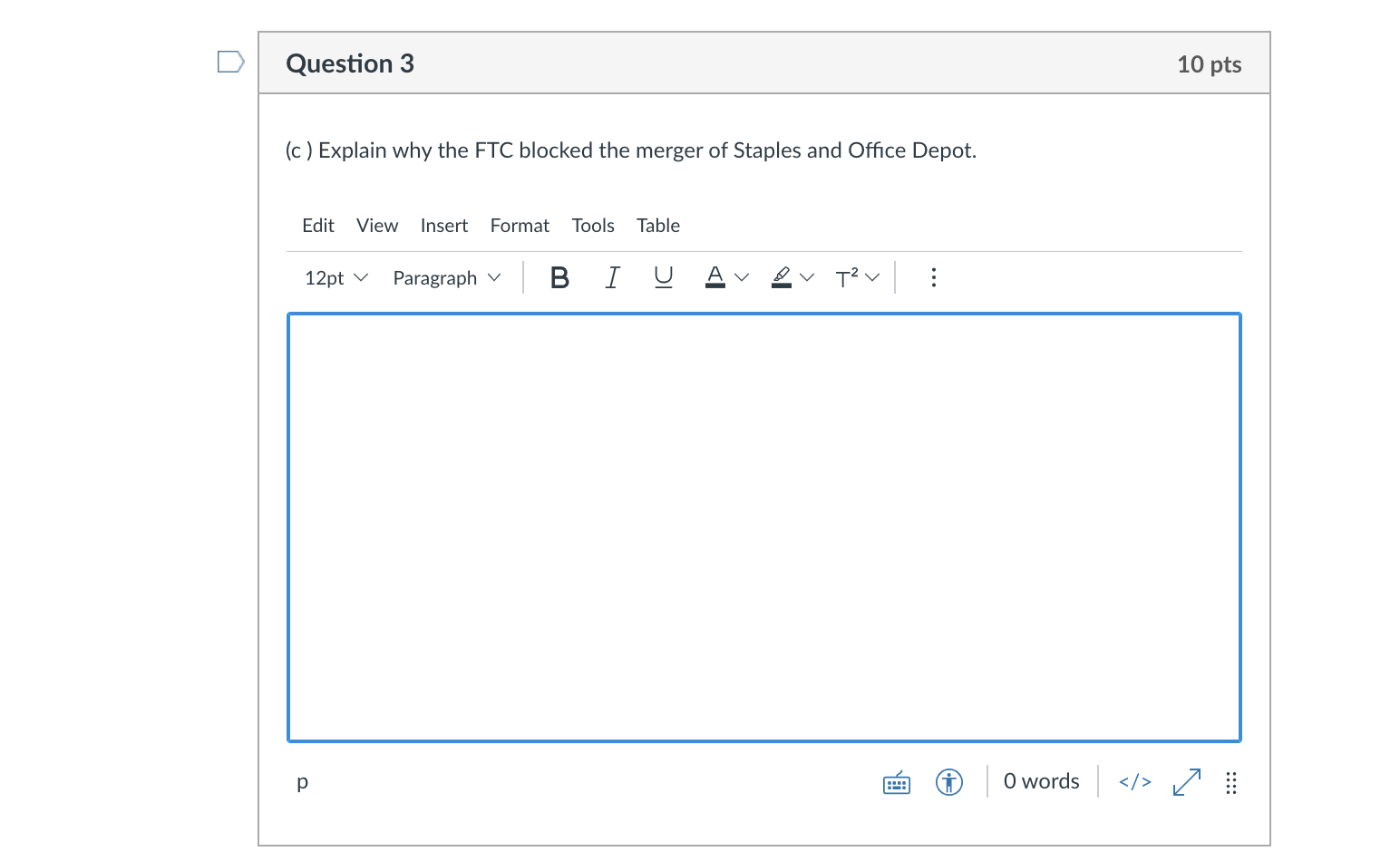The width and height of the screenshot is (1400, 861).
Task: Click the 10 pts label
Action: 1210,64
